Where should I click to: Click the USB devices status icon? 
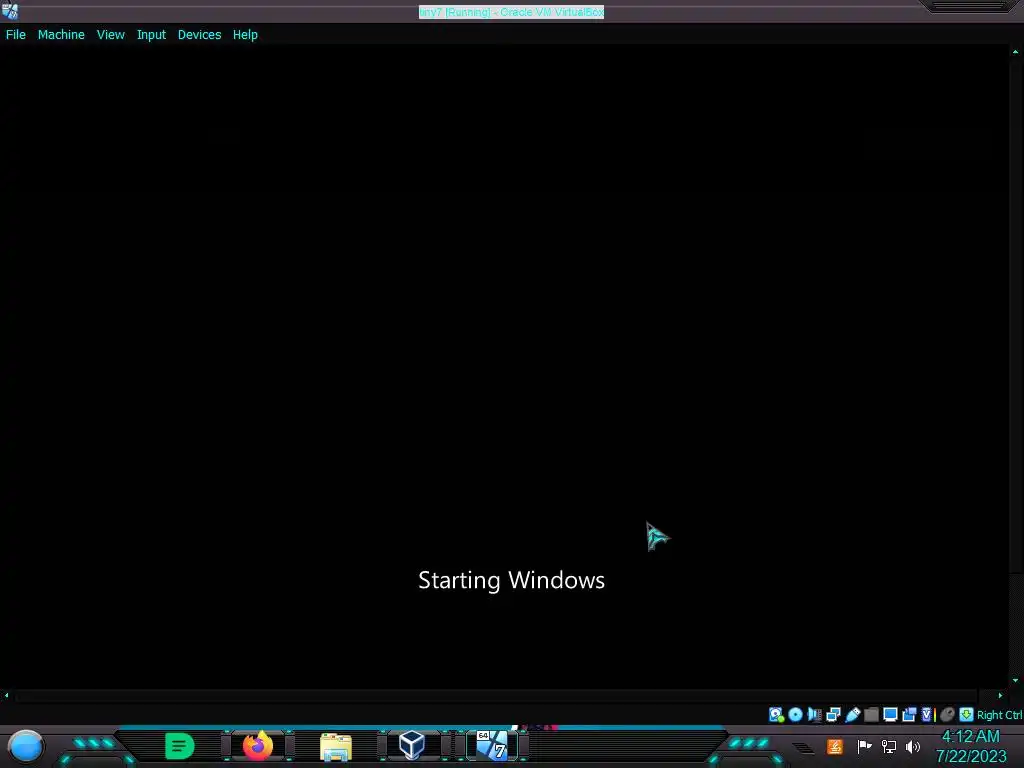pos(852,714)
